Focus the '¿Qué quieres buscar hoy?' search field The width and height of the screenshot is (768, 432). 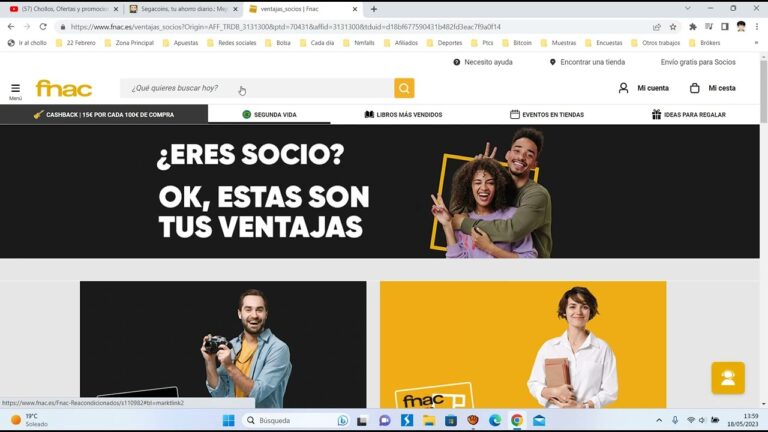coord(257,88)
